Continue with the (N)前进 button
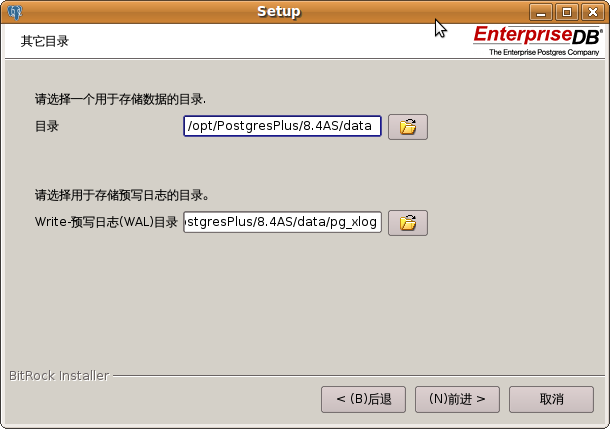This screenshot has width=610, height=429. 457,399
